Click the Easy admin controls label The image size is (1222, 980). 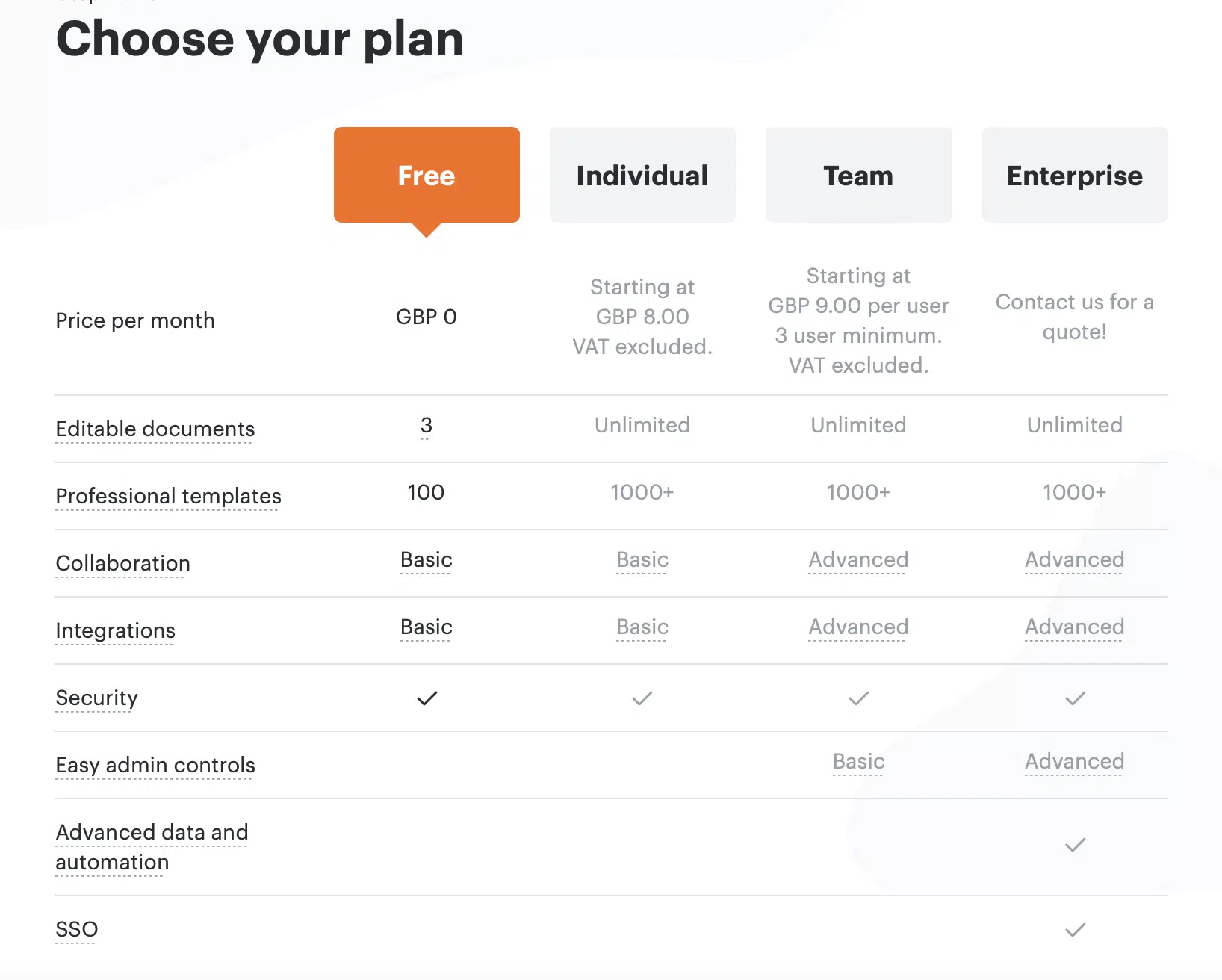pyautogui.click(x=155, y=765)
